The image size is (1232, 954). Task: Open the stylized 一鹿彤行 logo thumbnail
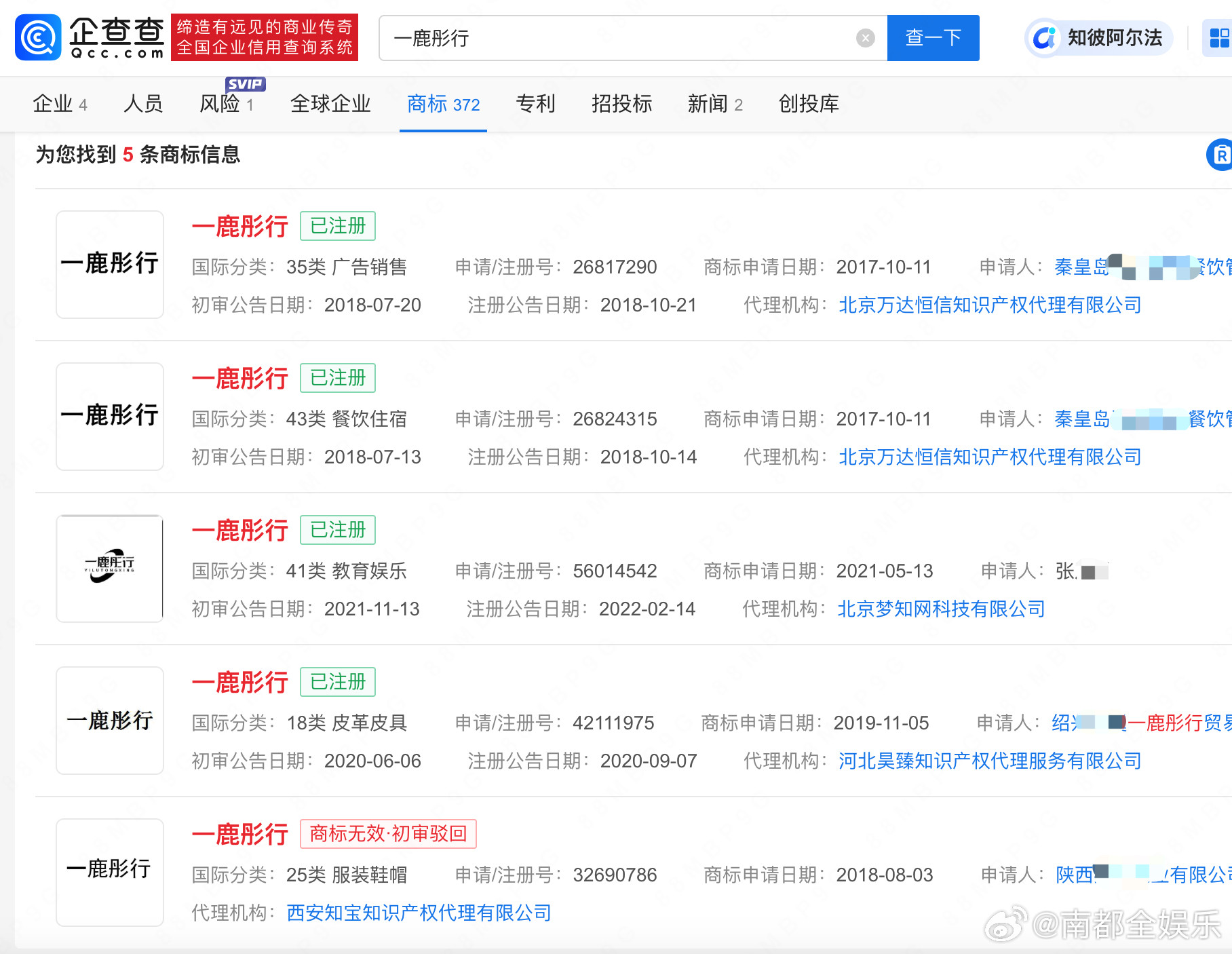coord(110,569)
